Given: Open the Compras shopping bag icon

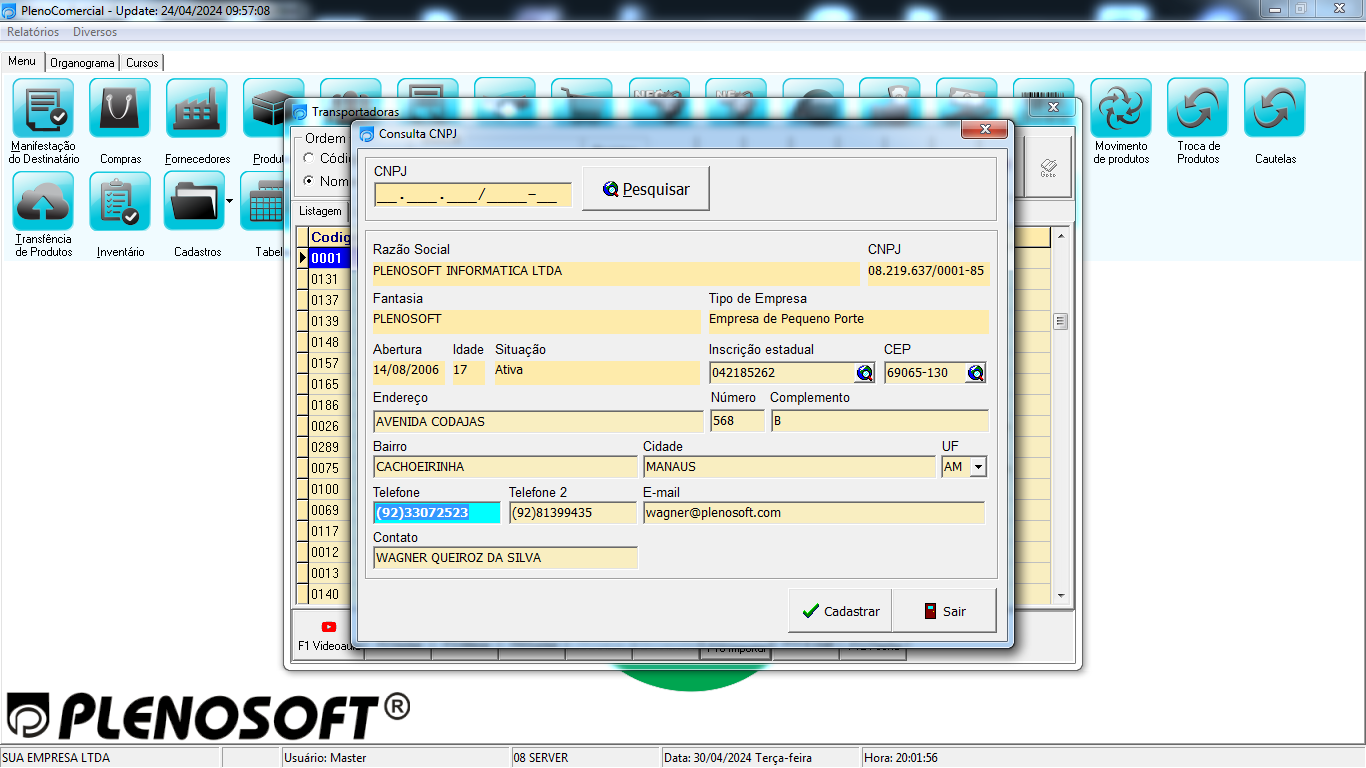Looking at the screenshot, I should click(120, 108).
